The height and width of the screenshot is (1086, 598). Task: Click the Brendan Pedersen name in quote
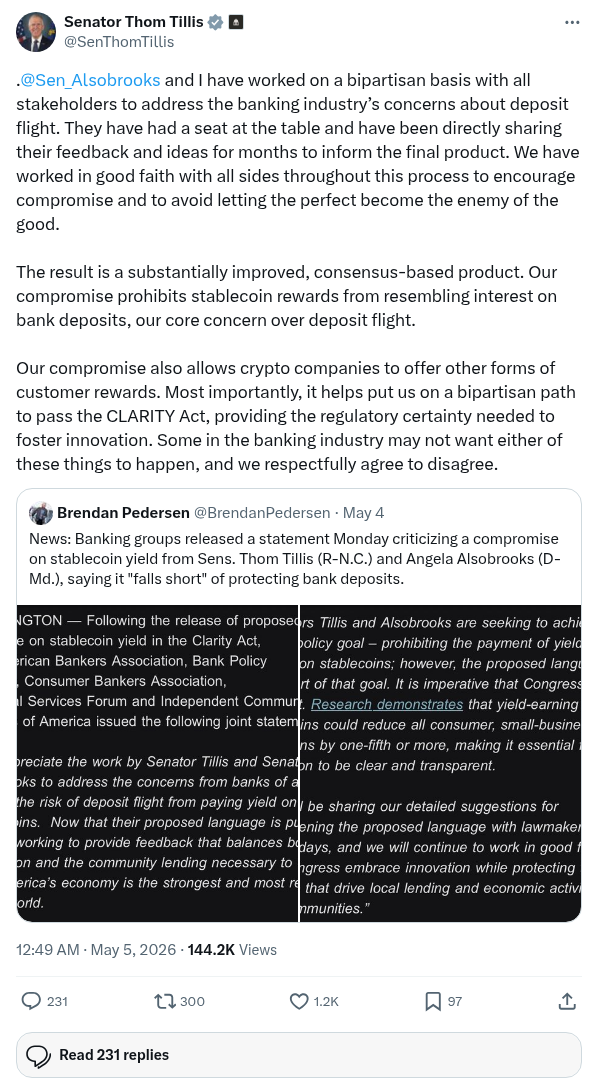[123, 513]
